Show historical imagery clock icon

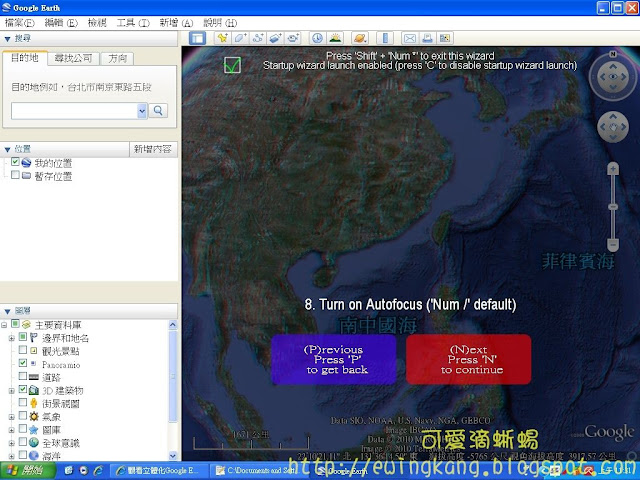pyautogui.click(x=317, y=38)
